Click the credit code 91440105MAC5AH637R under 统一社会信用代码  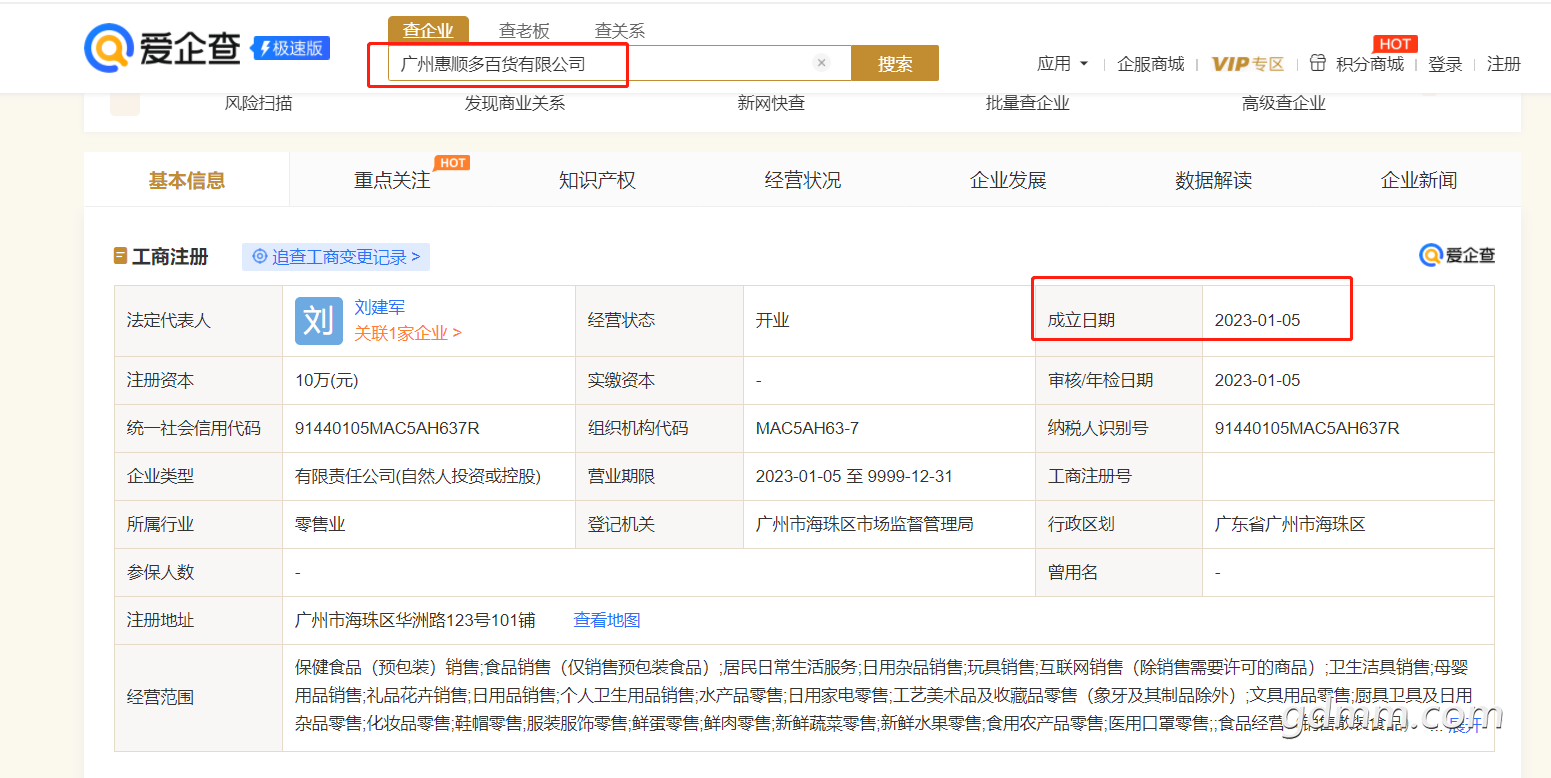pyautogui.click(x=387, y=428)
